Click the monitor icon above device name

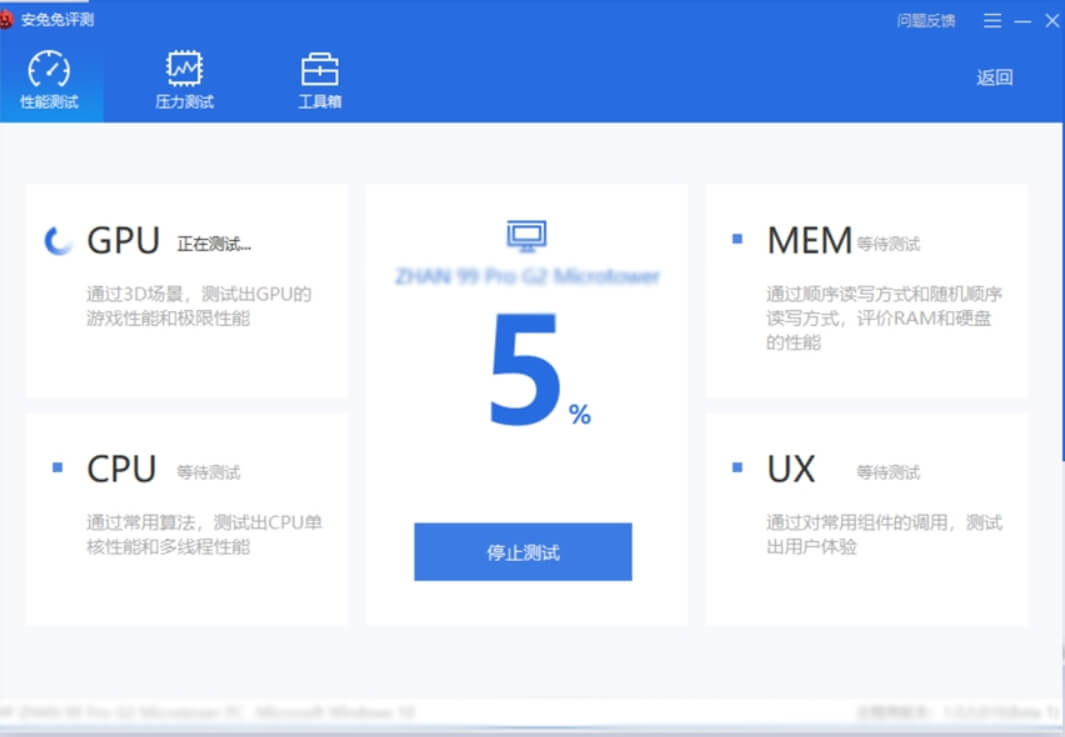pyautogui.click(x=526, y=236)
